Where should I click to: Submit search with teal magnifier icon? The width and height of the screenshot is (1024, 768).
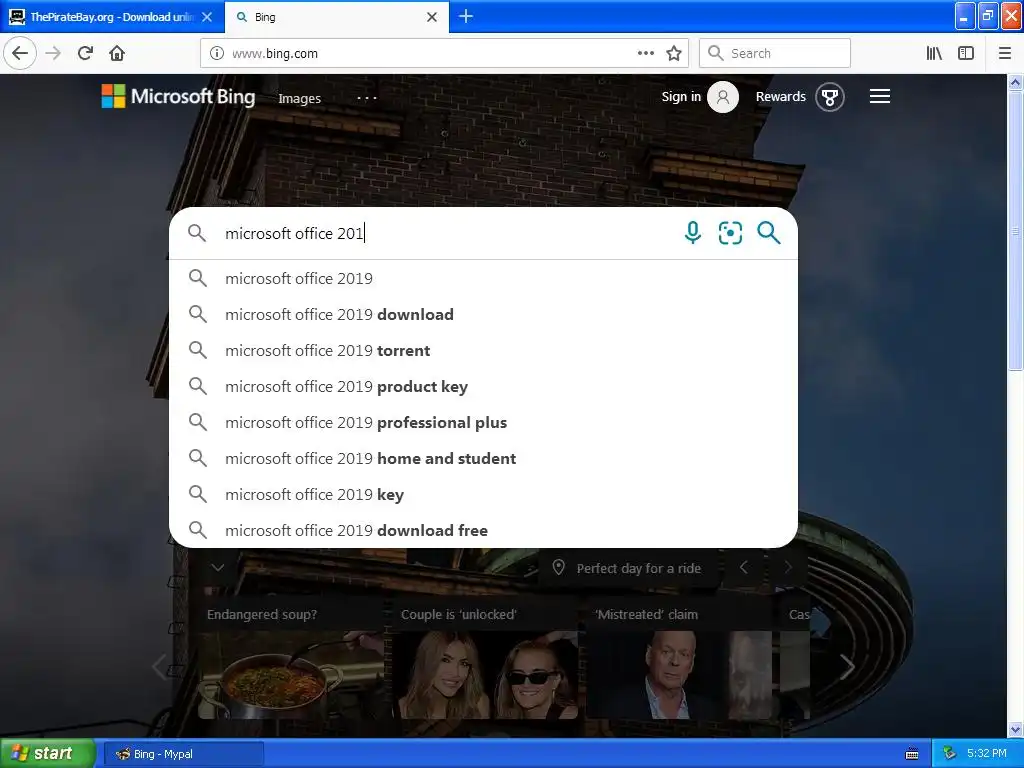point(769,232)
